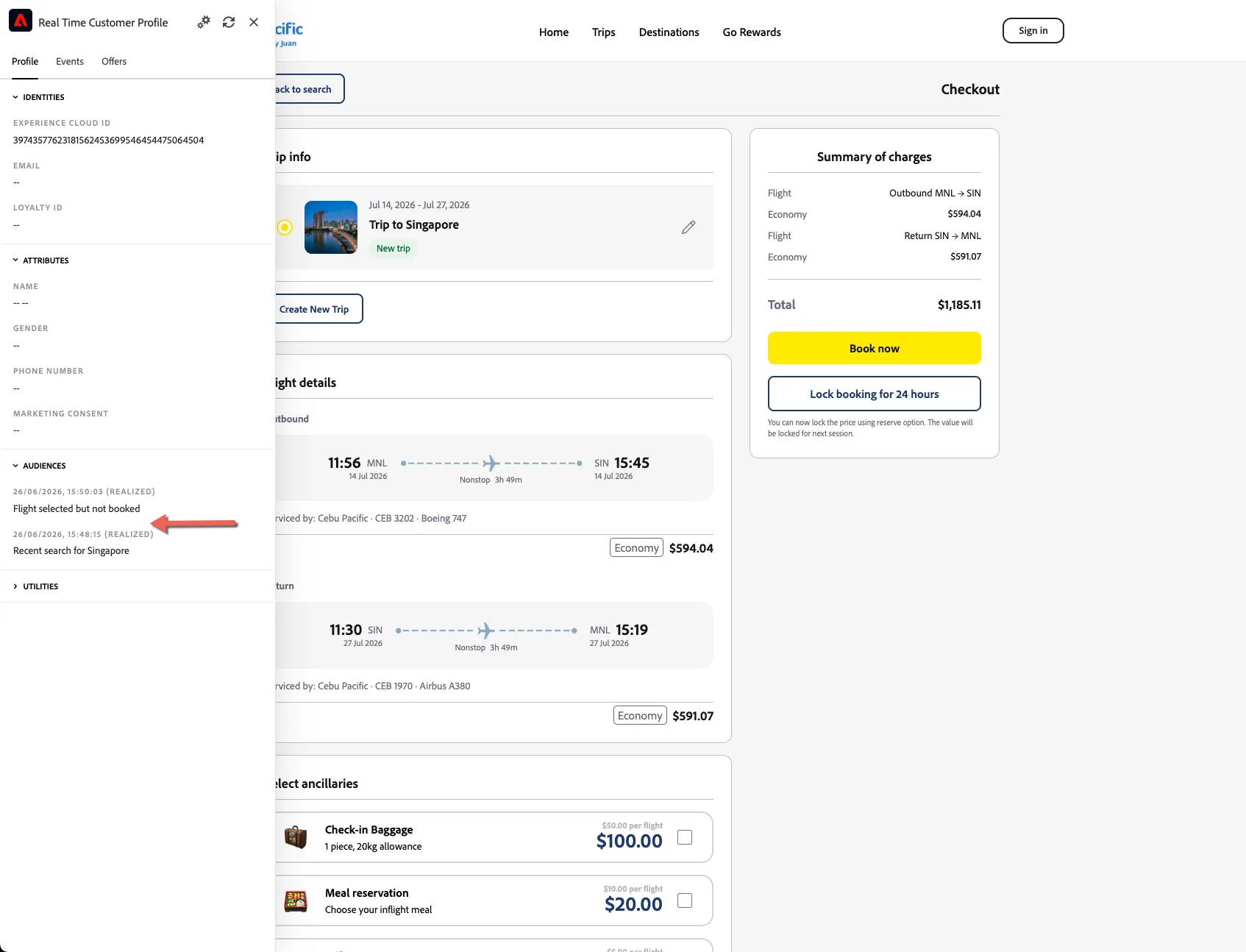Screen dimensions: 1246x952
Task: Click the New trip tag
Action: [x=394, y=249]
